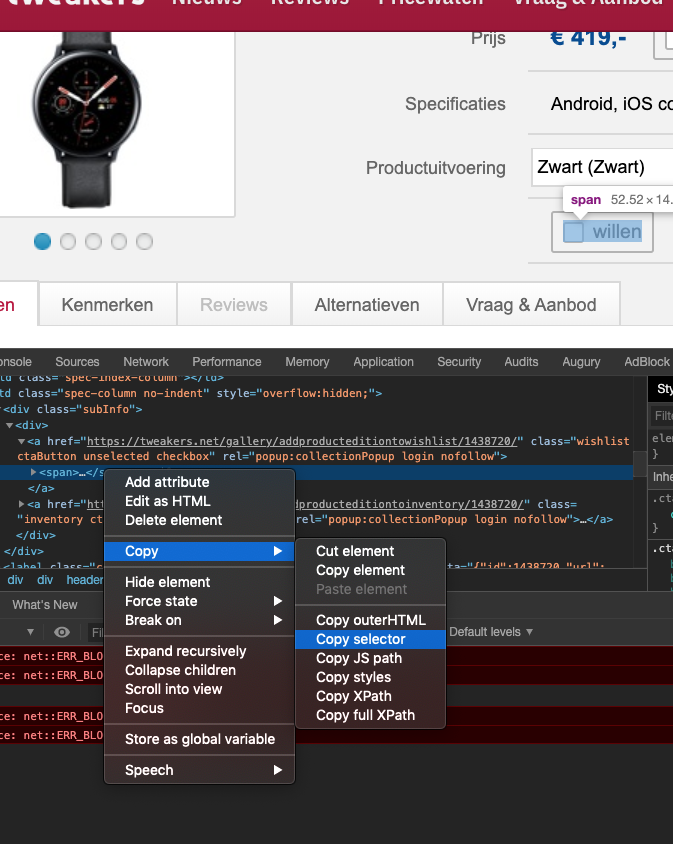Click subInfo div line in DOM
Viewport: 673px width, 844px height.
click(73, 409)
